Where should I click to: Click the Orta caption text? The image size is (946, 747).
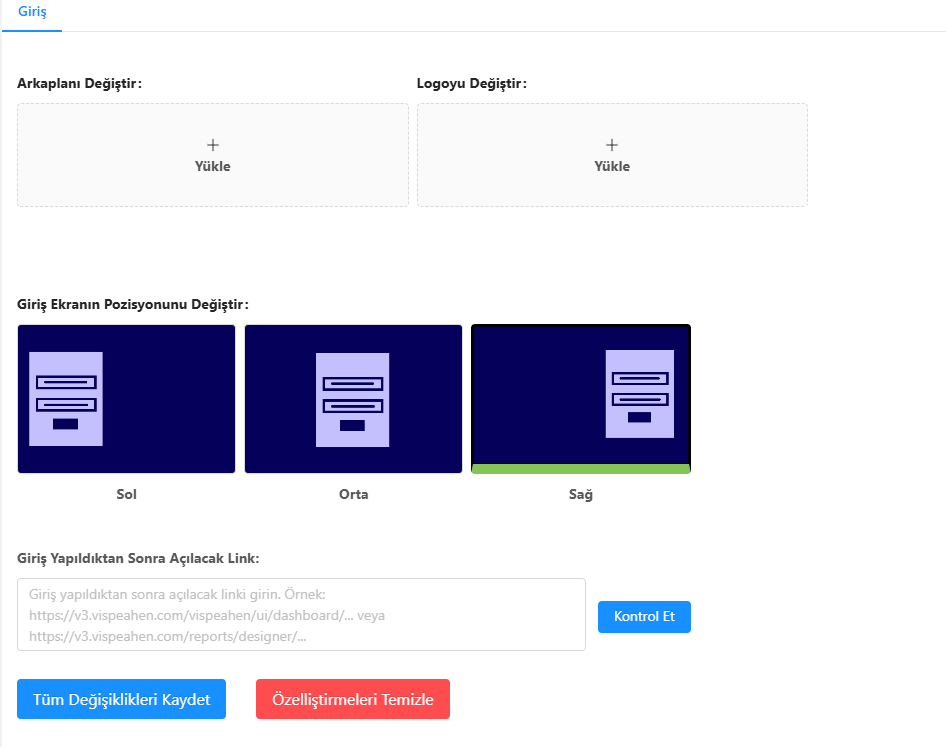click(x=353, y=494)
